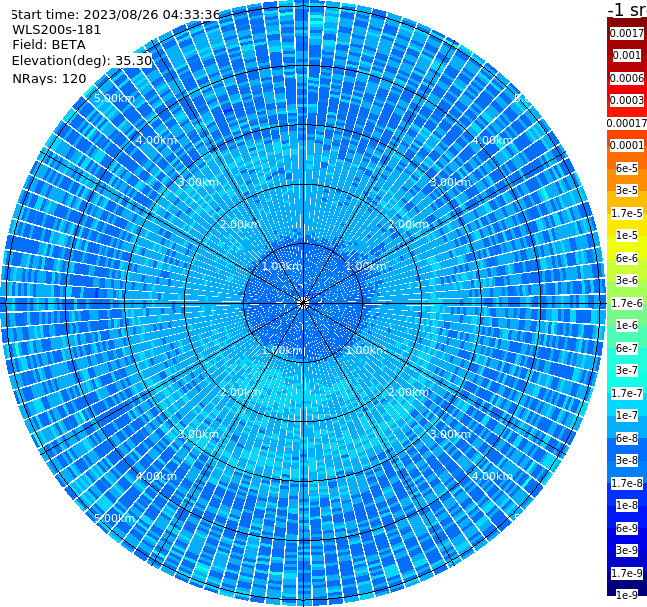
Task: Click the 6e-8 colorbar tick label
Action: click(627, 438)
